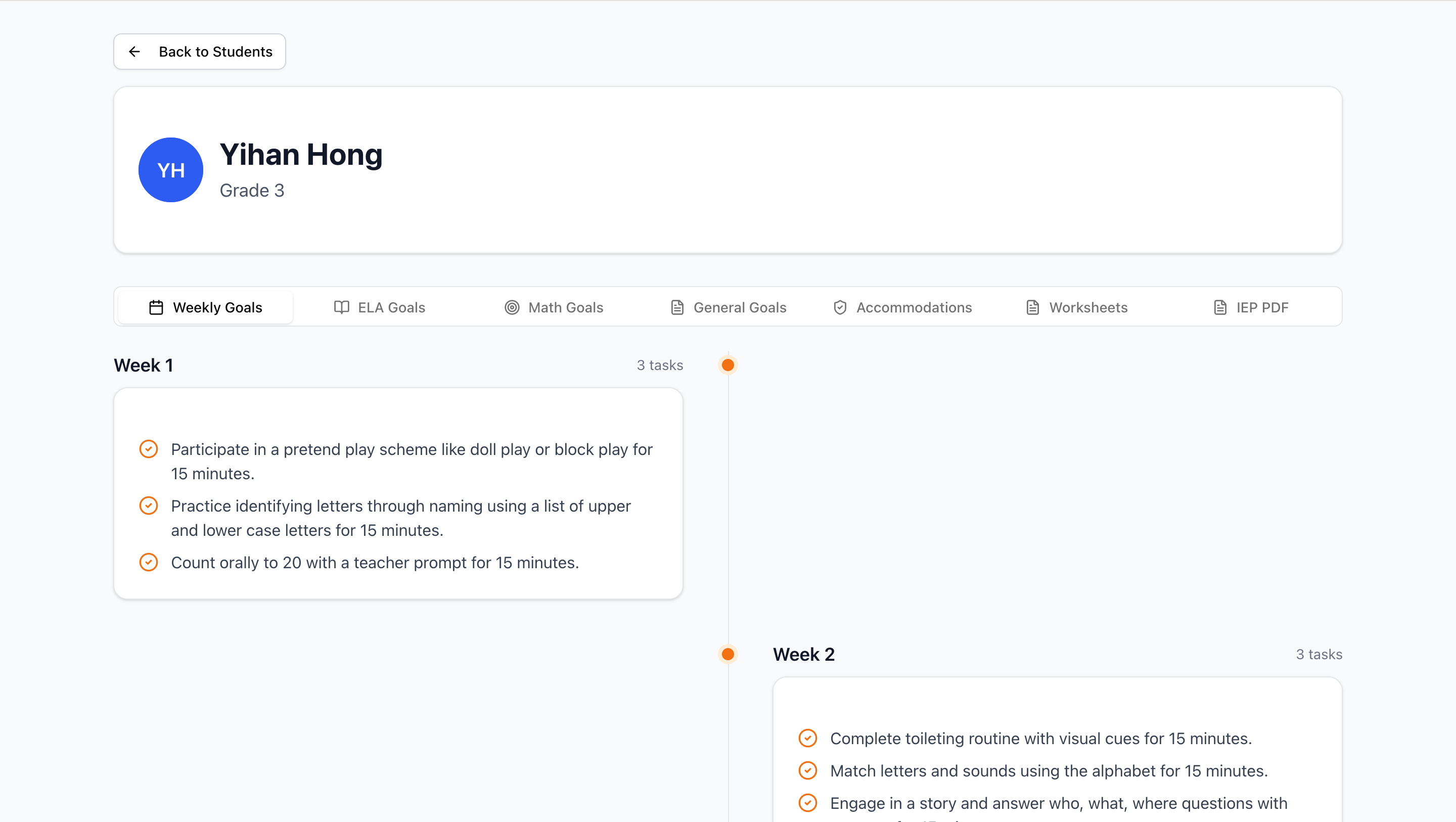Click the Week 1 timeline dot
Viewport: 1456px width, 822px height.
pyautogui.click(x=728, y=365)
